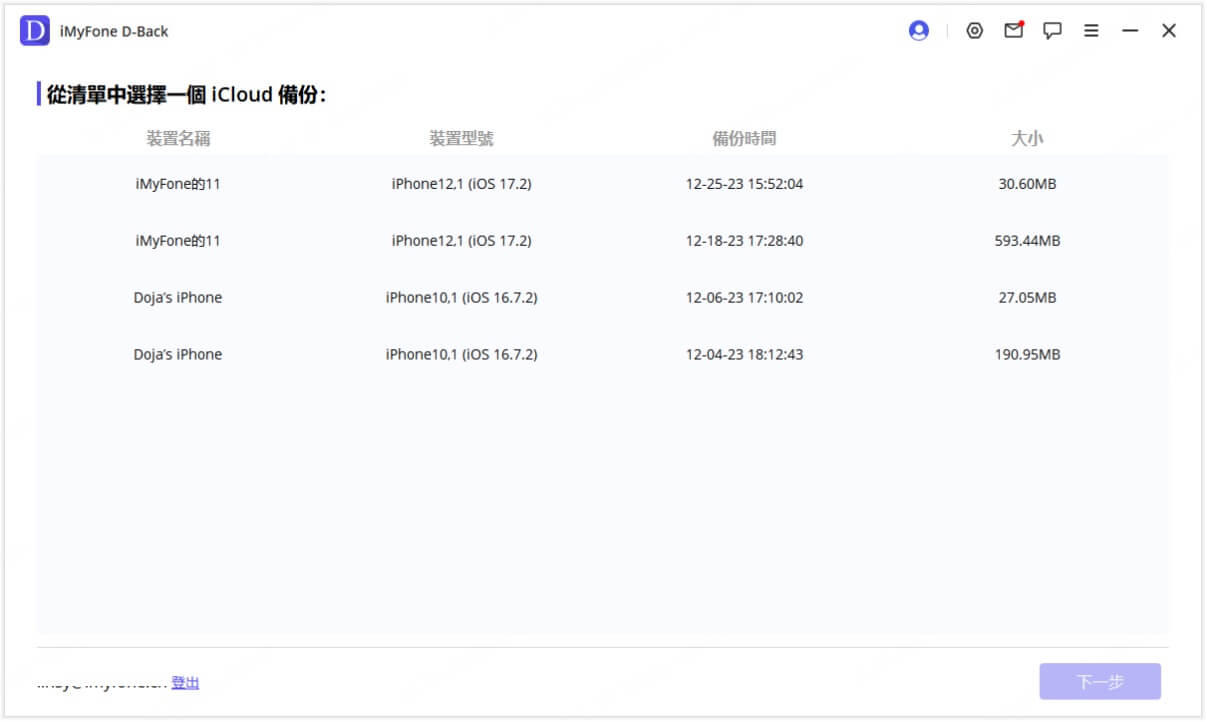This screenshot has height=722, width=1207.
Task: Click the 裝置型號 column header
Action: click(x=463, y=138)
